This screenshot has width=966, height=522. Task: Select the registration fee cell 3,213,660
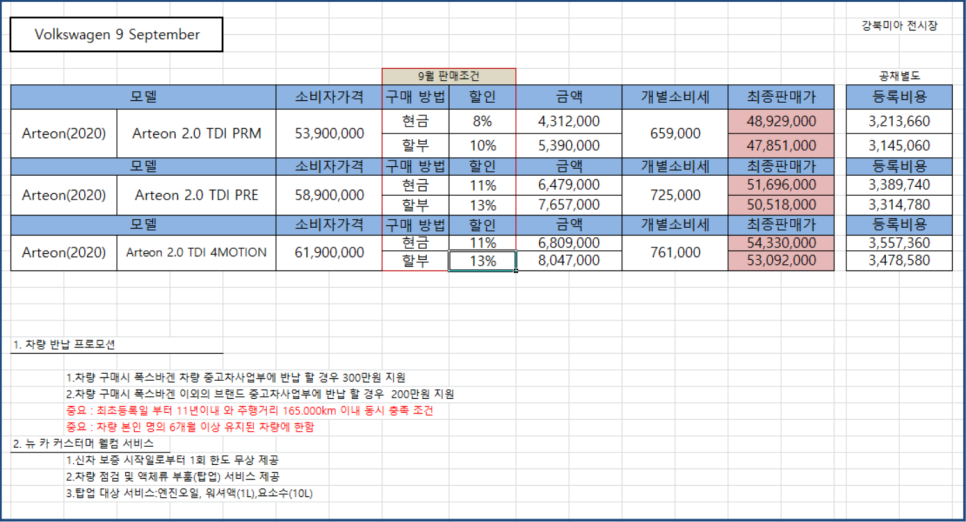(899, 121)
